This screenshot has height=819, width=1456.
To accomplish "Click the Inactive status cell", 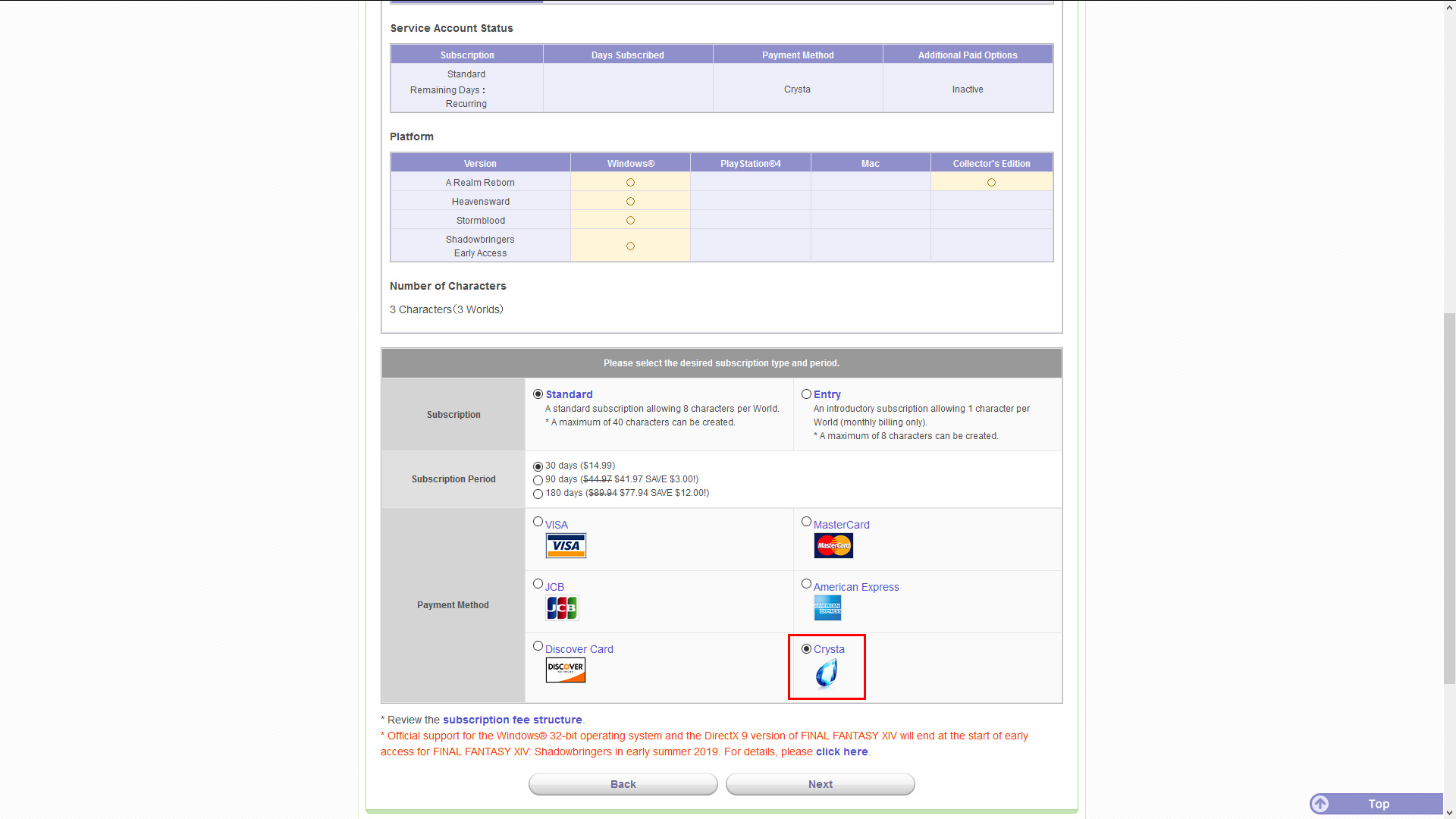I will pos(968,89).
